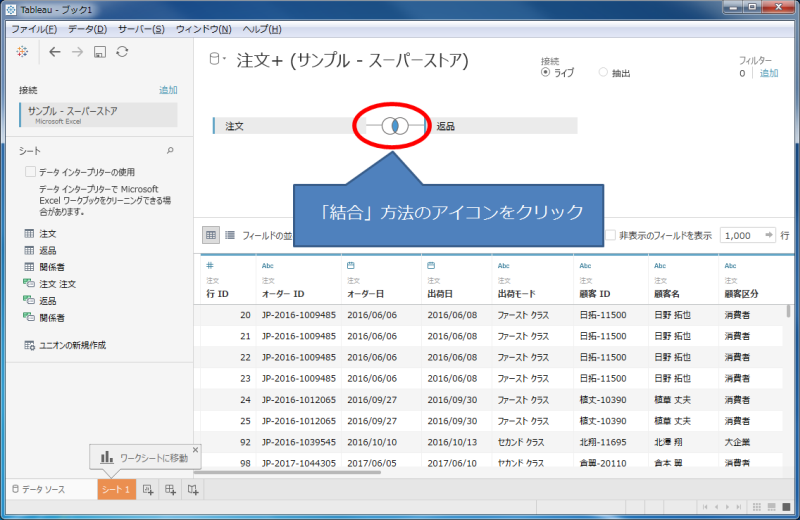The width and height of the screenshot is (800, 520).
Task: Click the cell JP-2016-1039545
Action: coord(299,442)
